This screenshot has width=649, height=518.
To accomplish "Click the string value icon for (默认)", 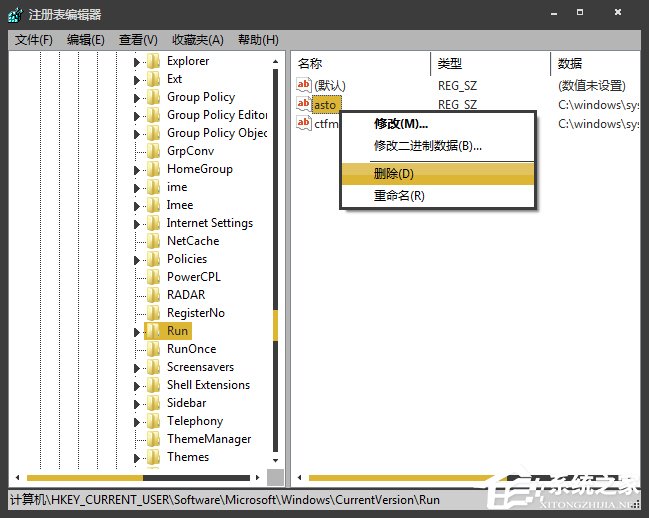I will coord(305,85).
